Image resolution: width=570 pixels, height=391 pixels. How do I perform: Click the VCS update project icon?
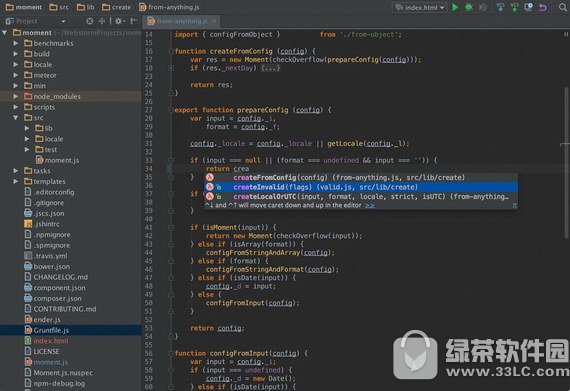pos(501,7)
